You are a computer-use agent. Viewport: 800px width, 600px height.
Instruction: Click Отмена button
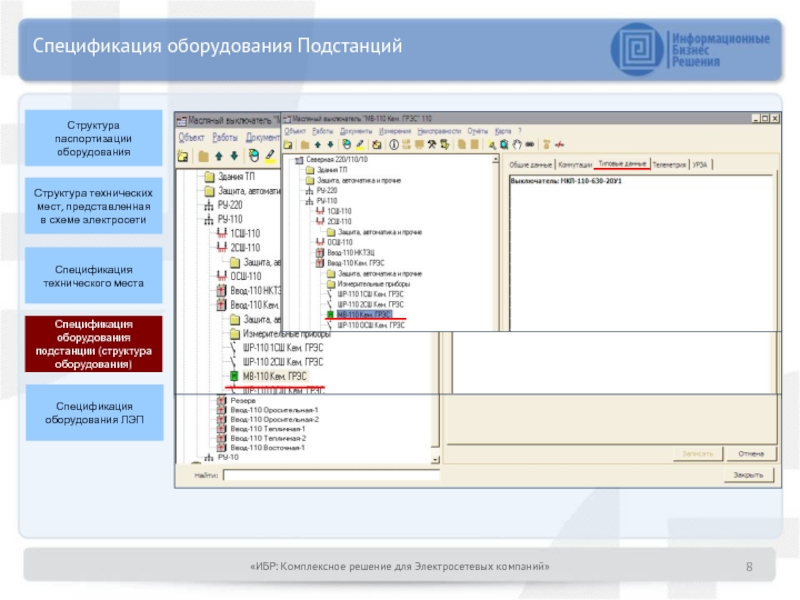(751, 454)
